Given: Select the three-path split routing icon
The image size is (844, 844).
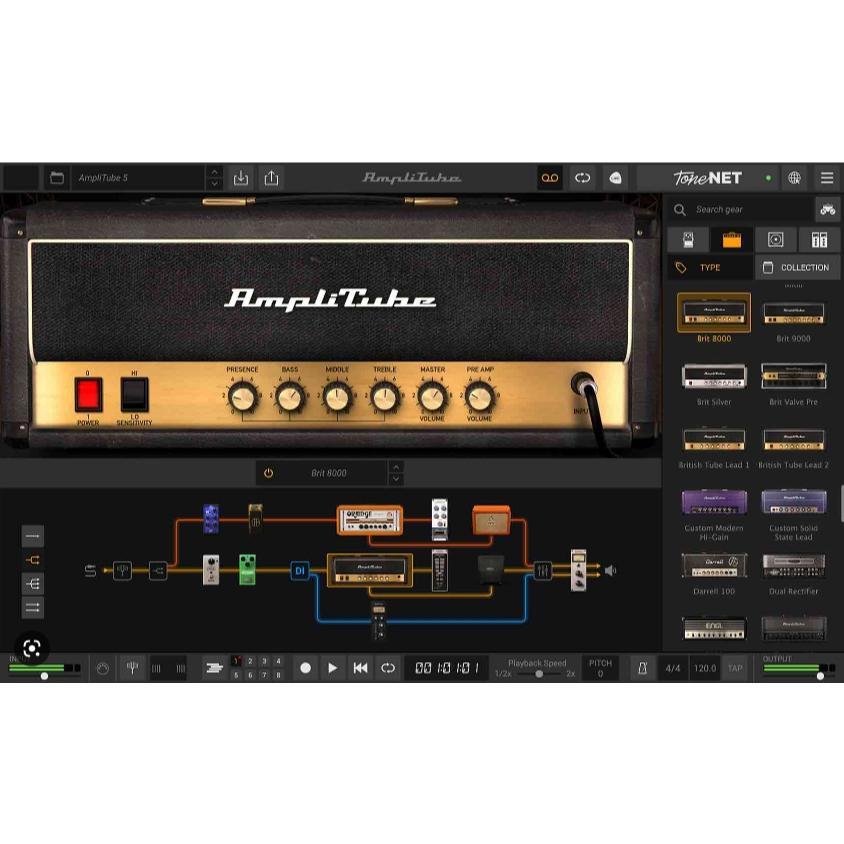Looking at the screenshot, I should click(x=33, y=583).
